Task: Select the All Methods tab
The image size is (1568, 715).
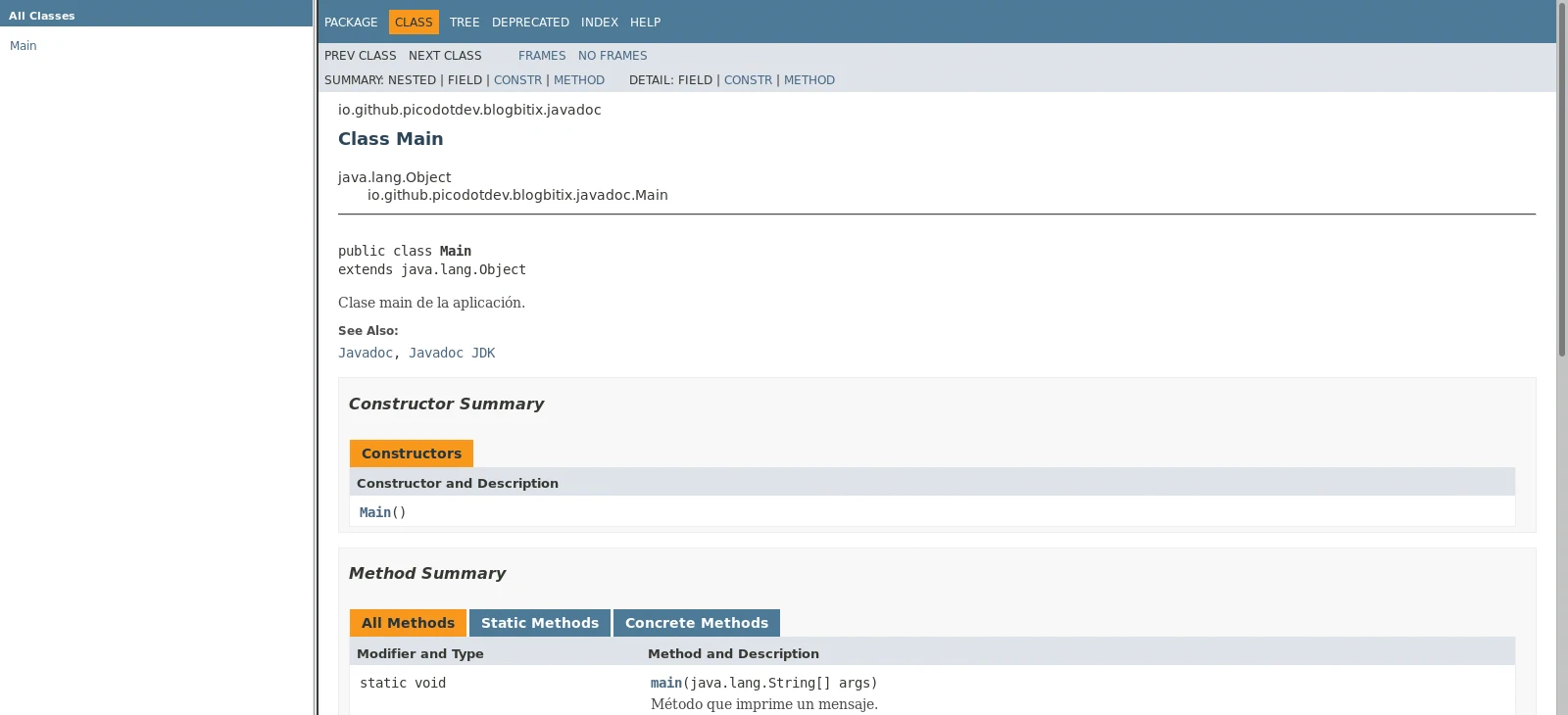Action: (408, 623)
